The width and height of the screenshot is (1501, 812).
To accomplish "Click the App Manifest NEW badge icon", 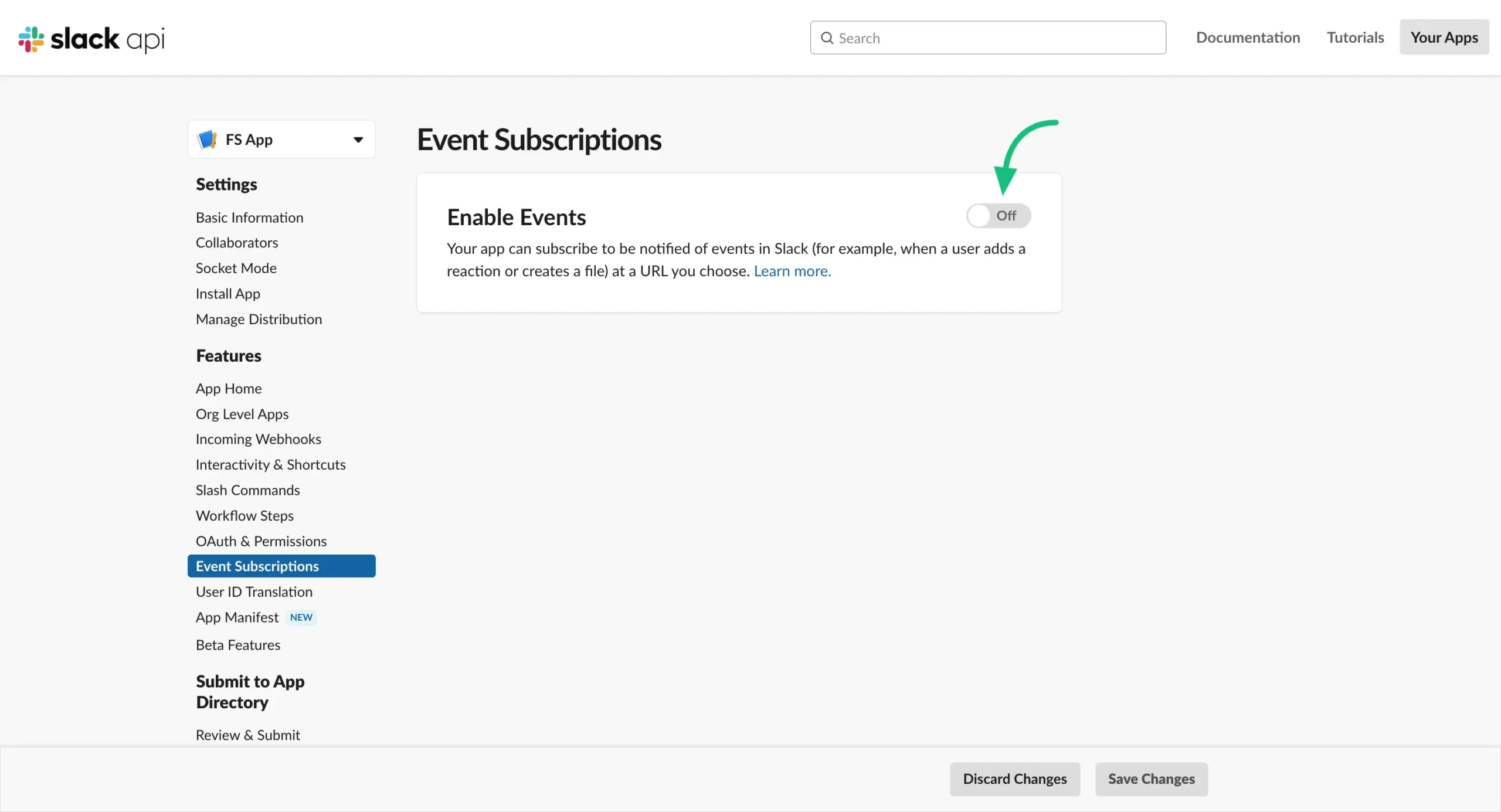I will click(300, 617).
